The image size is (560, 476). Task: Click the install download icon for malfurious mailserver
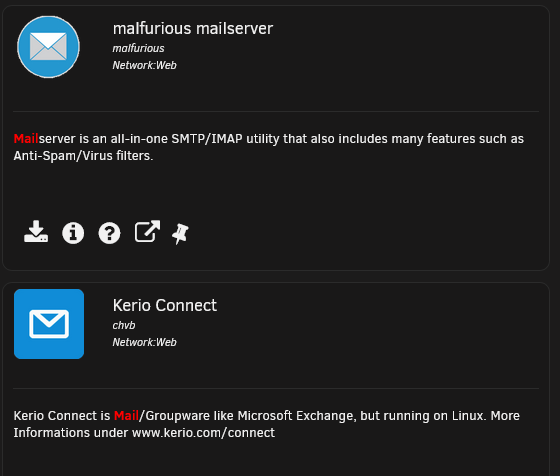coord(36,232)
